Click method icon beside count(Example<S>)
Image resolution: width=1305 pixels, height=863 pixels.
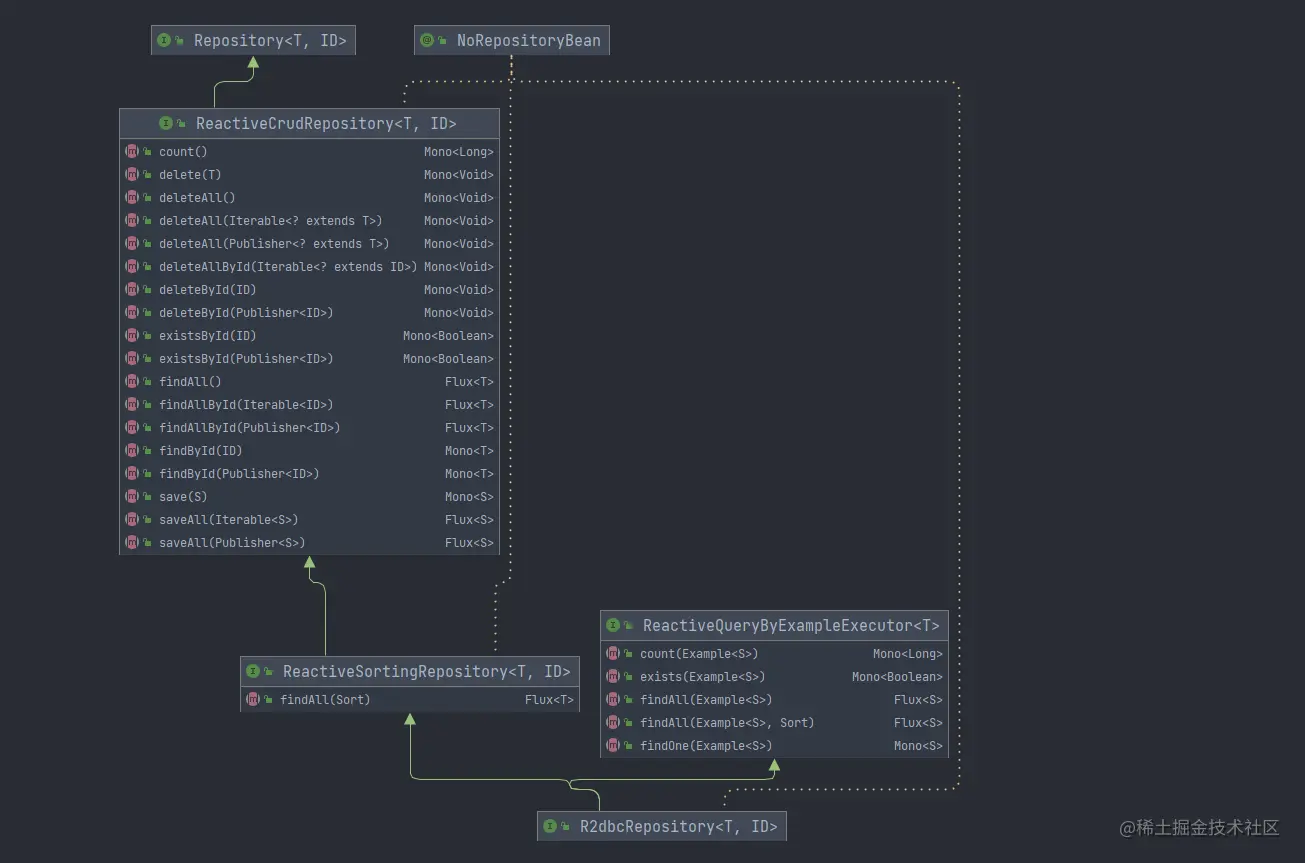[613, 654]
